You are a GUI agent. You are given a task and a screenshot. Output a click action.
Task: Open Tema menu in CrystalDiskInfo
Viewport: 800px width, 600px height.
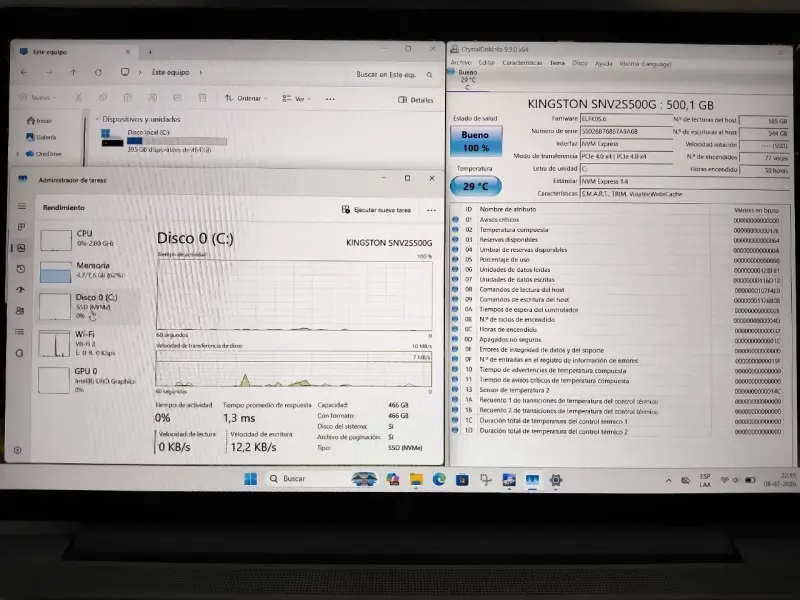coord(557,63)
